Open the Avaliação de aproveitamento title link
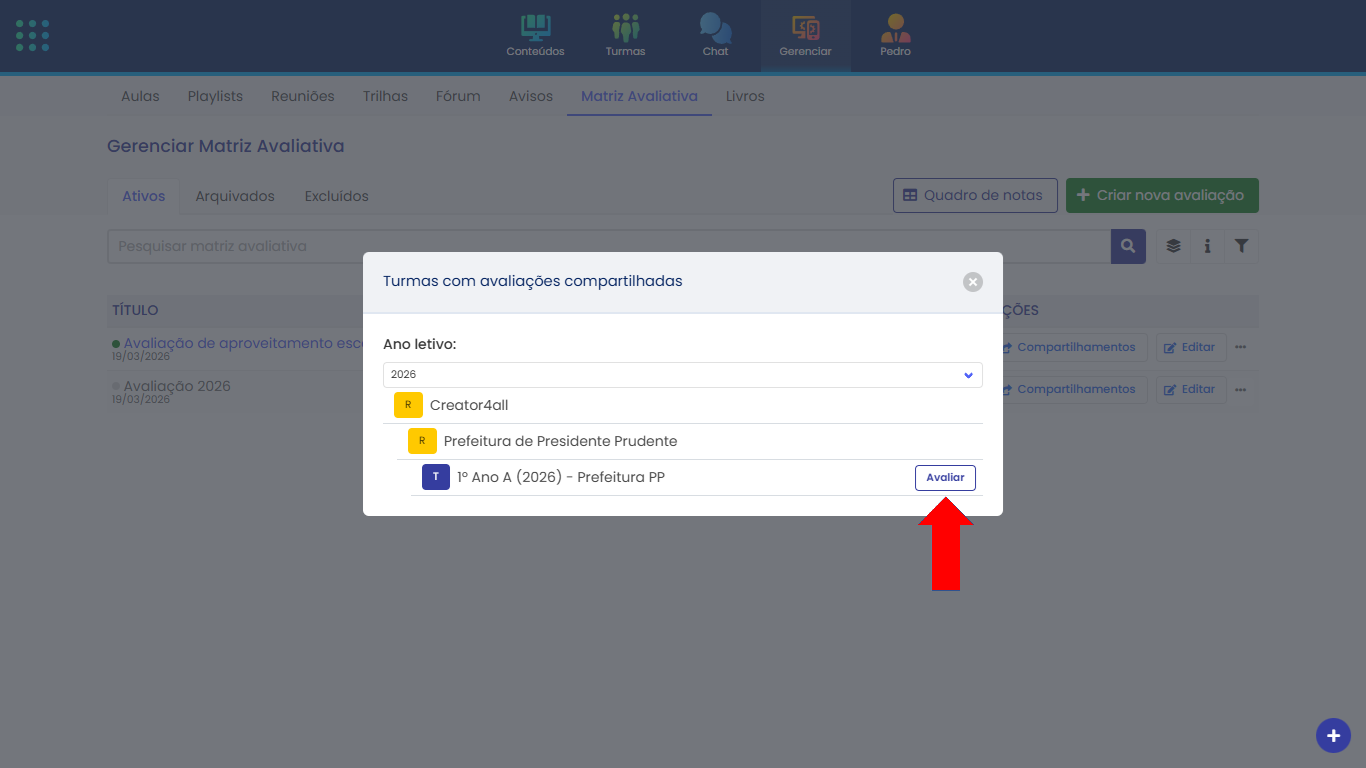 click(242, 343)
